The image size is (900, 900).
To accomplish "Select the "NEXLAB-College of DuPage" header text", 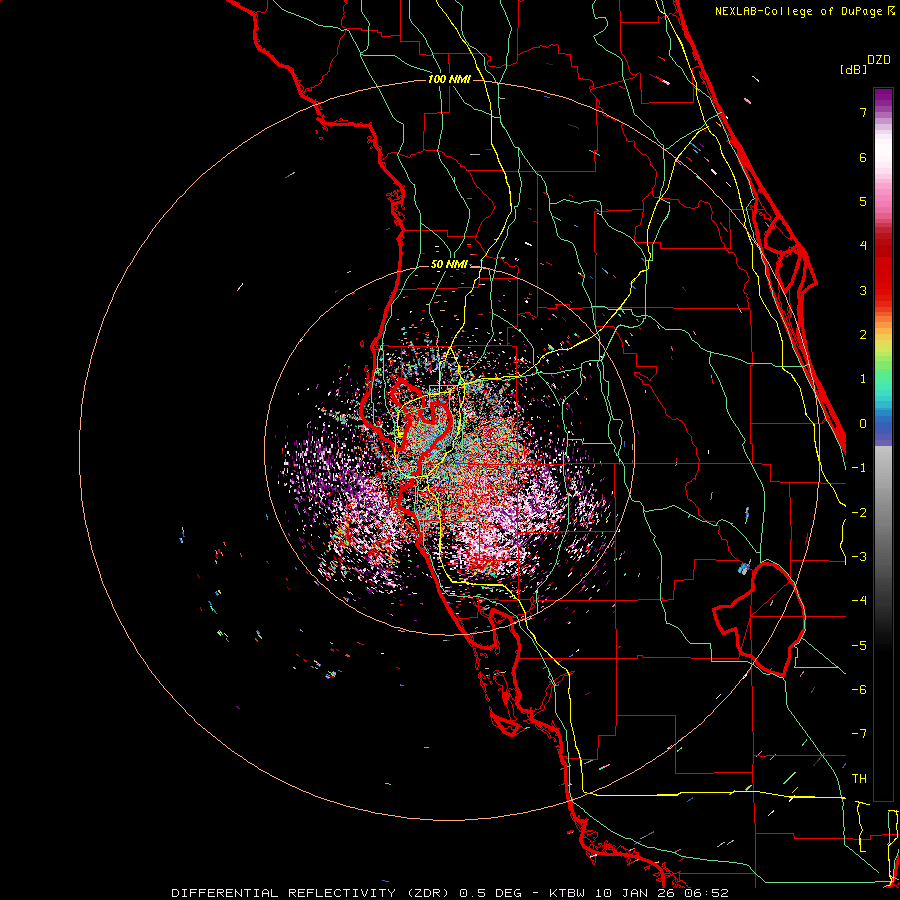I will pos(800,11).
